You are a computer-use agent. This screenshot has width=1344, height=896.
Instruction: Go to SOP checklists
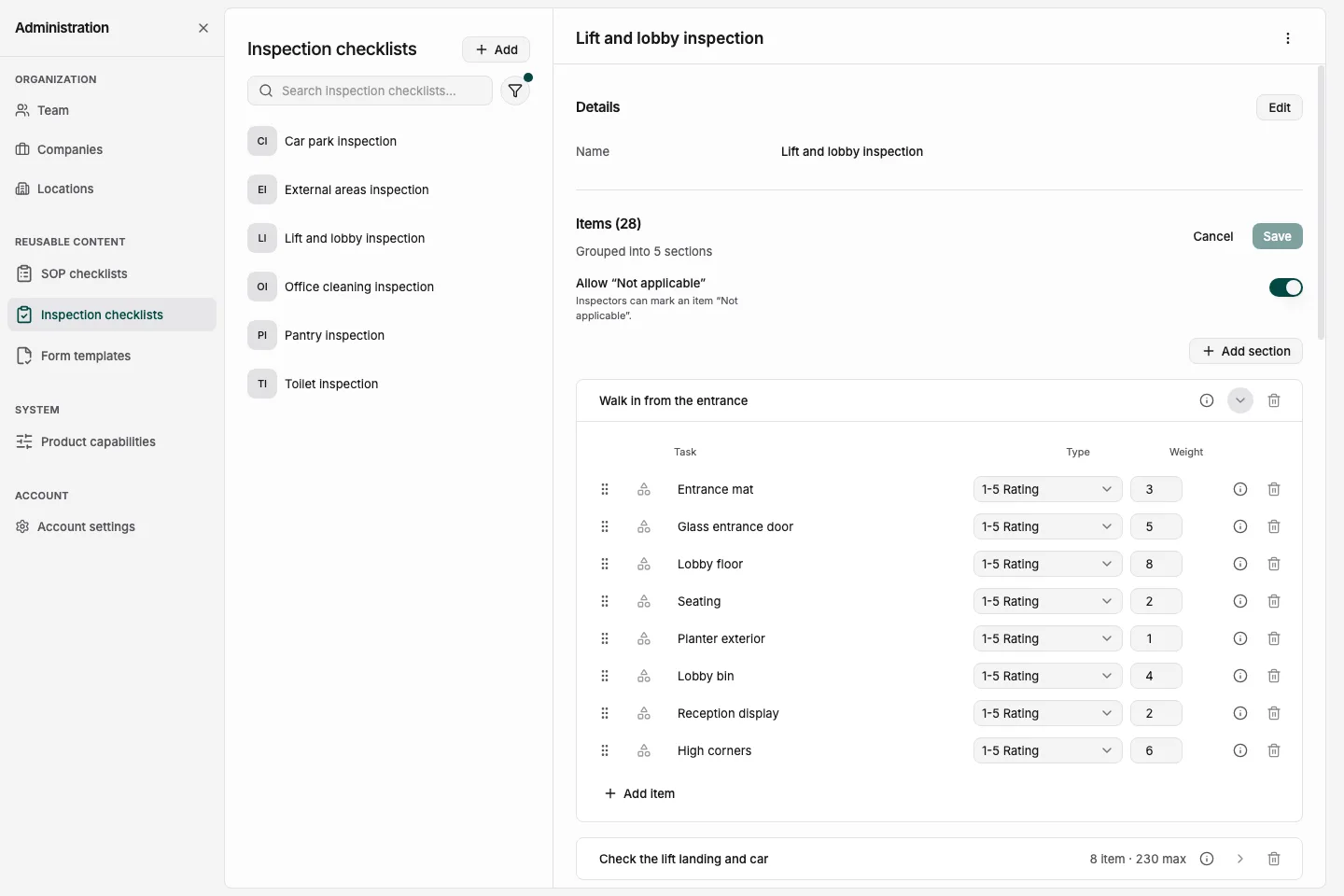click(x=112, y=273)
